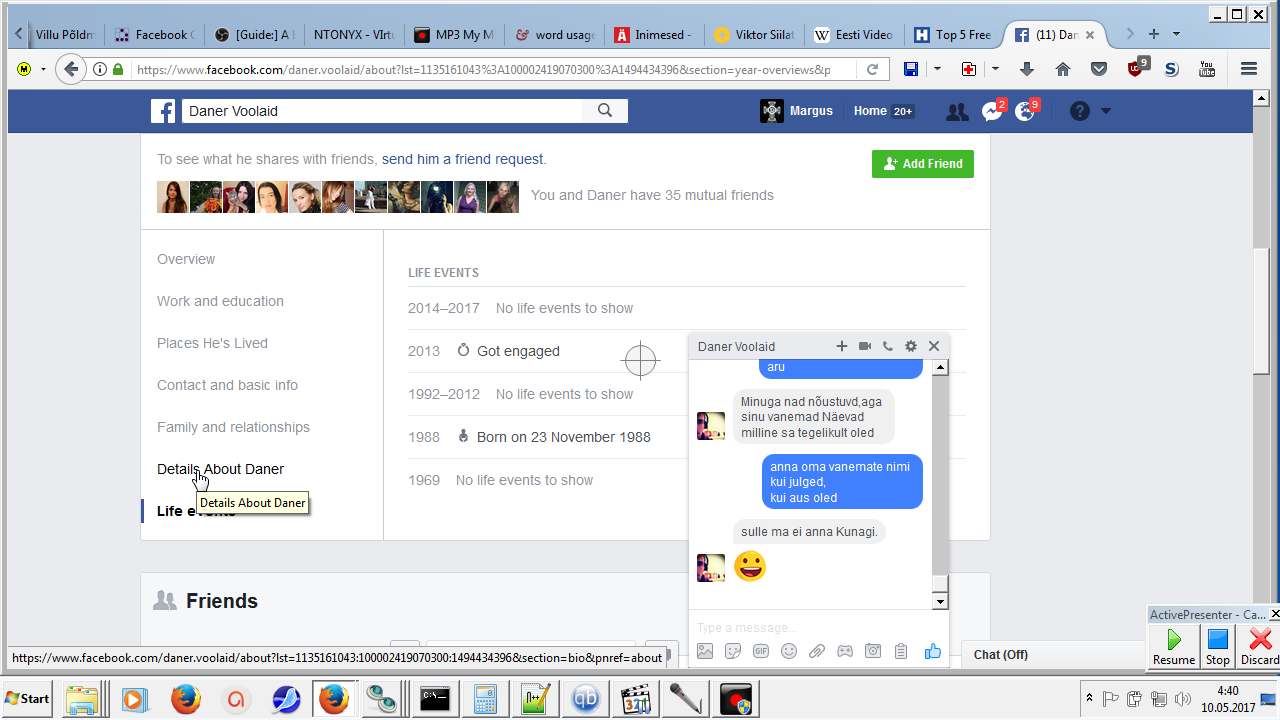Show hidden system tray icons arrow
1280x720 pixels.
click(1089, 697)
